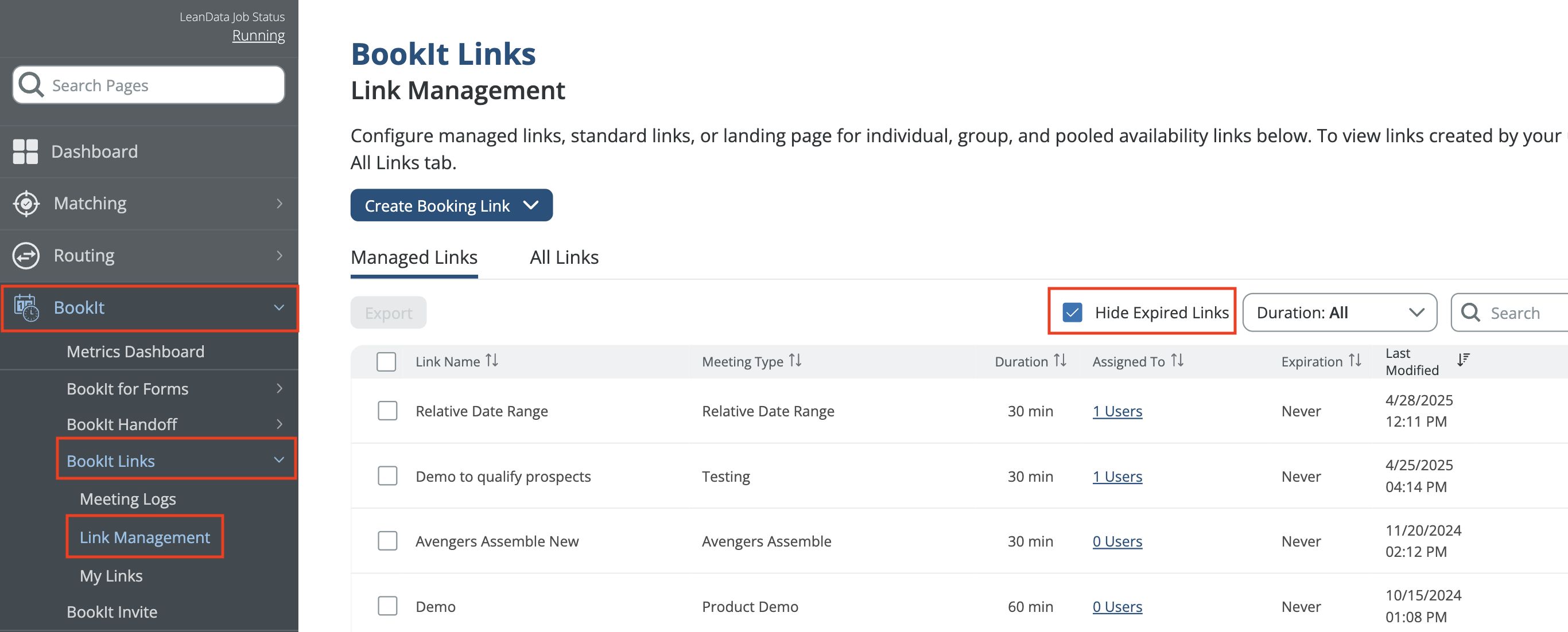This screenshot has width=1568, height=632.
Task: Sort by Duration arrows icon
Action: tap(1060, 361)
